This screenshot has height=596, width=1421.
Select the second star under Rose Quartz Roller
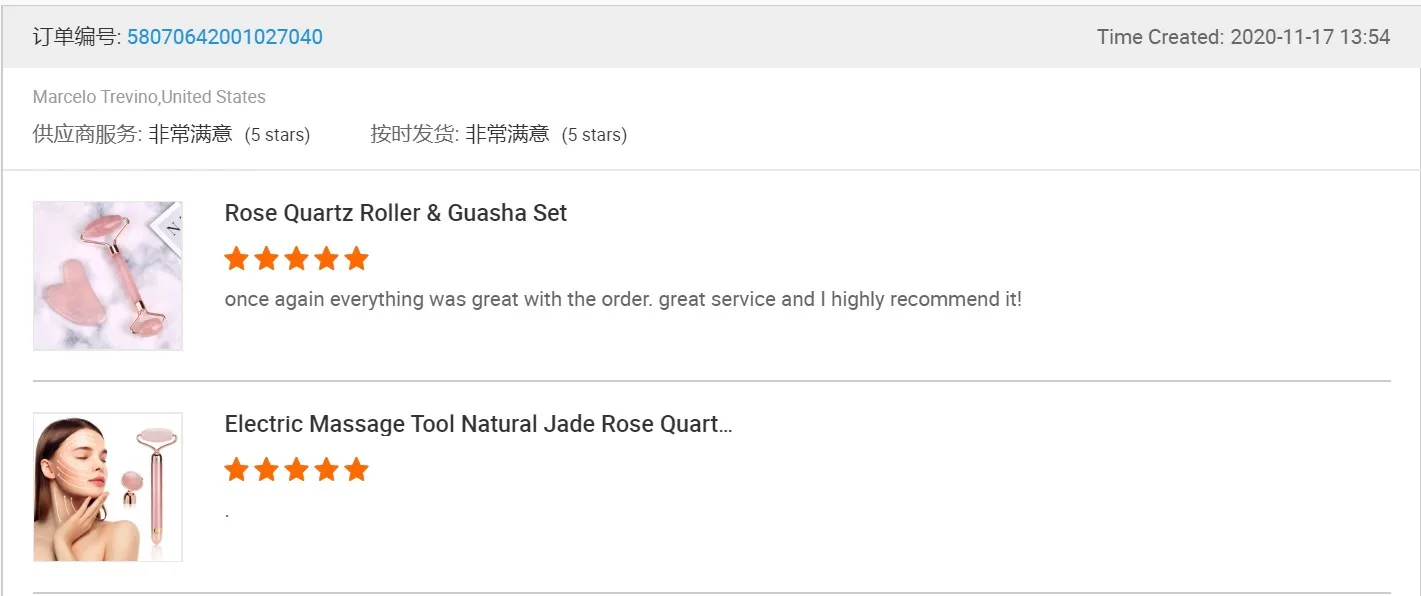[x=266, y=259]
